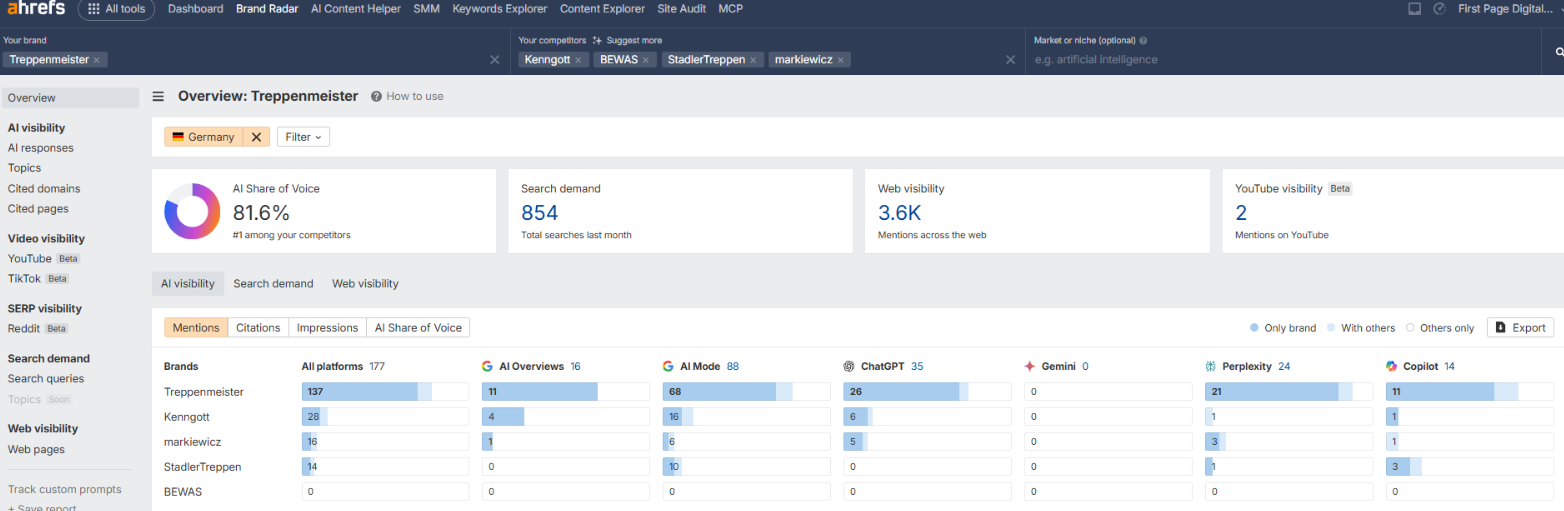The width and height of the screenshot is (1564, 511).
Task: Open Cited pages in sidebar
Action: (x=38, y=208)
